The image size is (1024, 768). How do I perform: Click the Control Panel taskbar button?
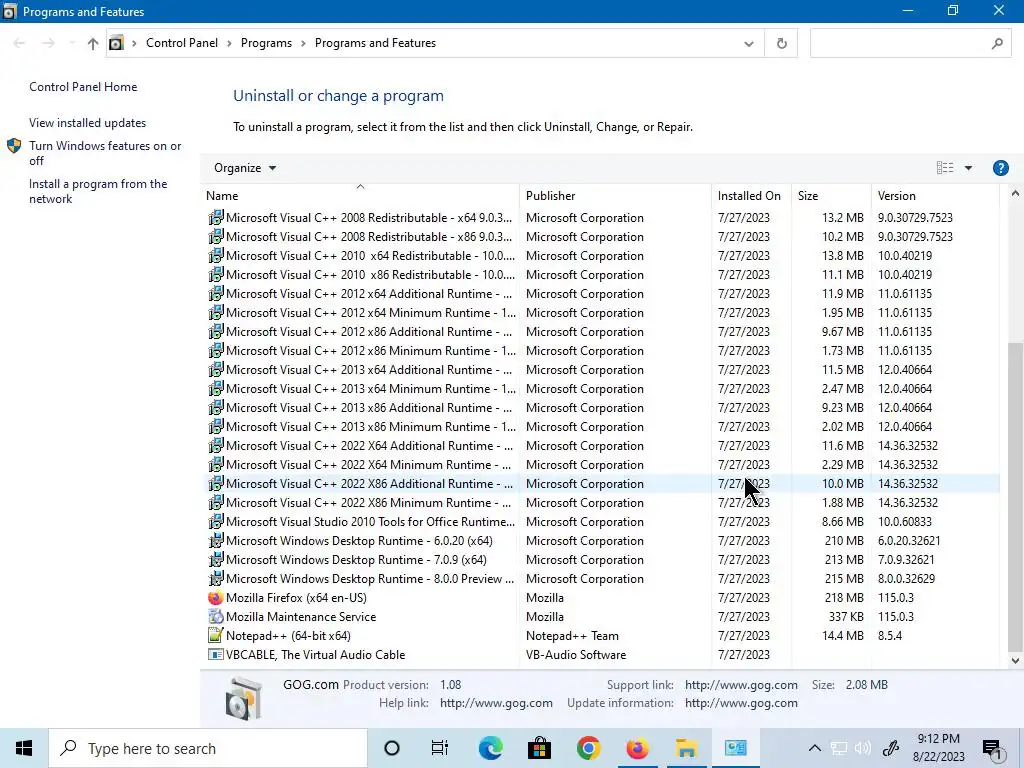click(735, 748)
